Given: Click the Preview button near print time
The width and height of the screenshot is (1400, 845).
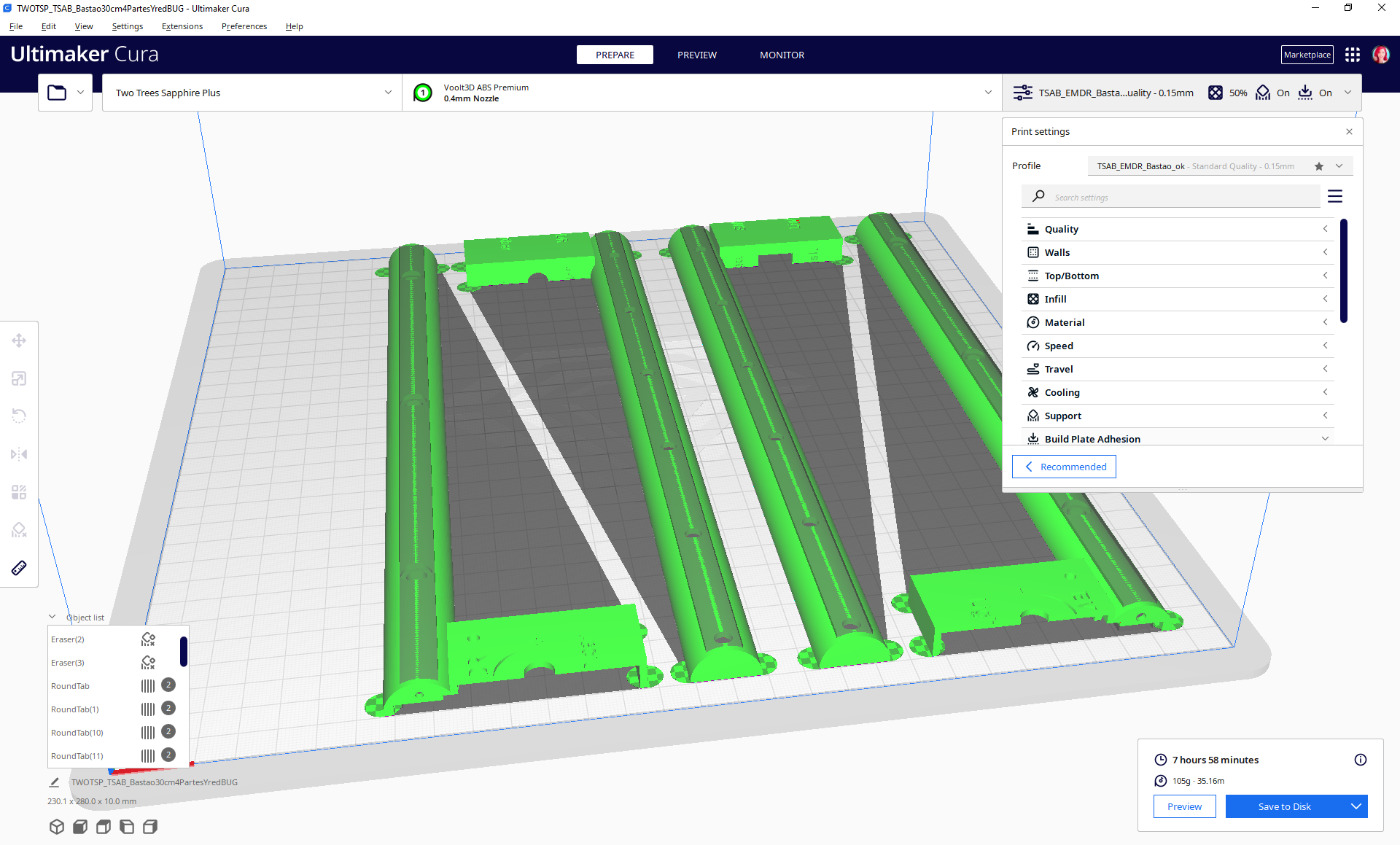Looking at the screenshot, I should pyautogui.click(x=1184, y=806).
